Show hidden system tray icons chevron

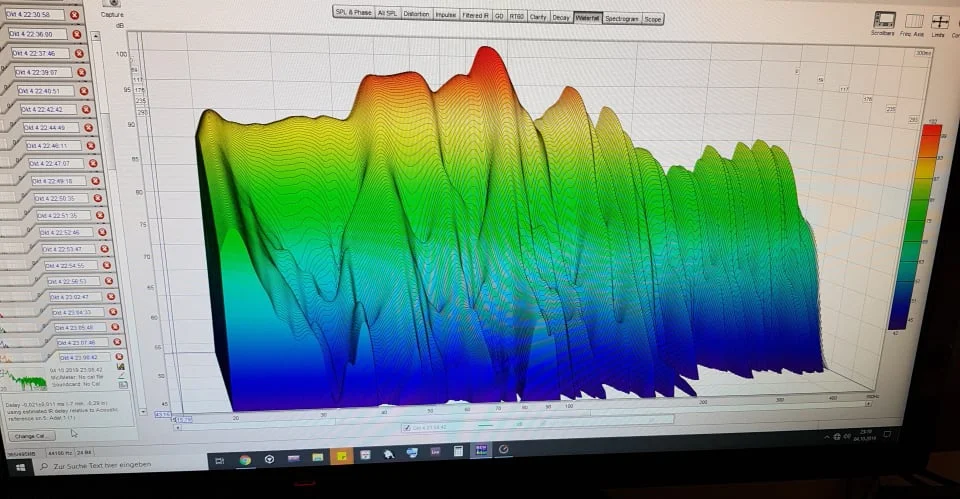pos(827,437)
